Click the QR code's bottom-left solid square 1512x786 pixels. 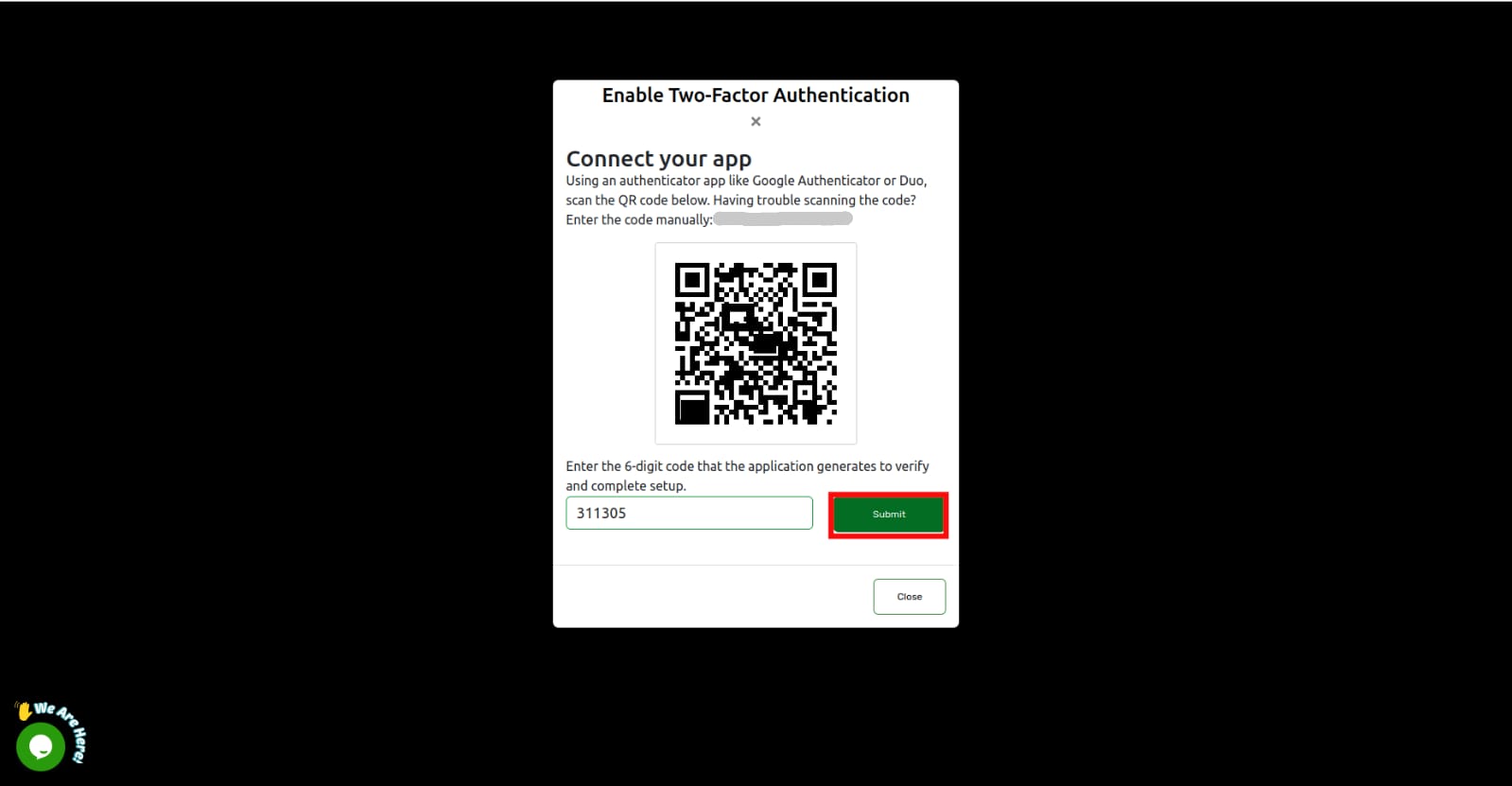(692, 408)
